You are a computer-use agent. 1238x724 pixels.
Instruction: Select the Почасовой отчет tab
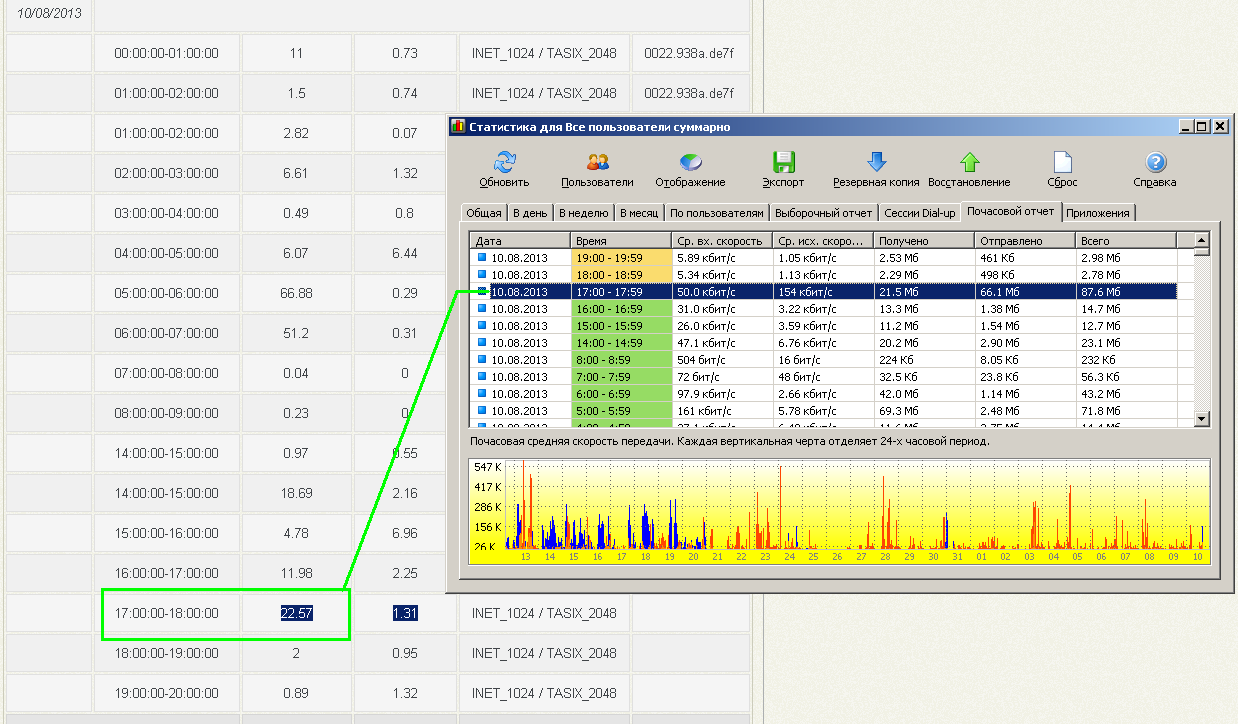(1011, 211)
